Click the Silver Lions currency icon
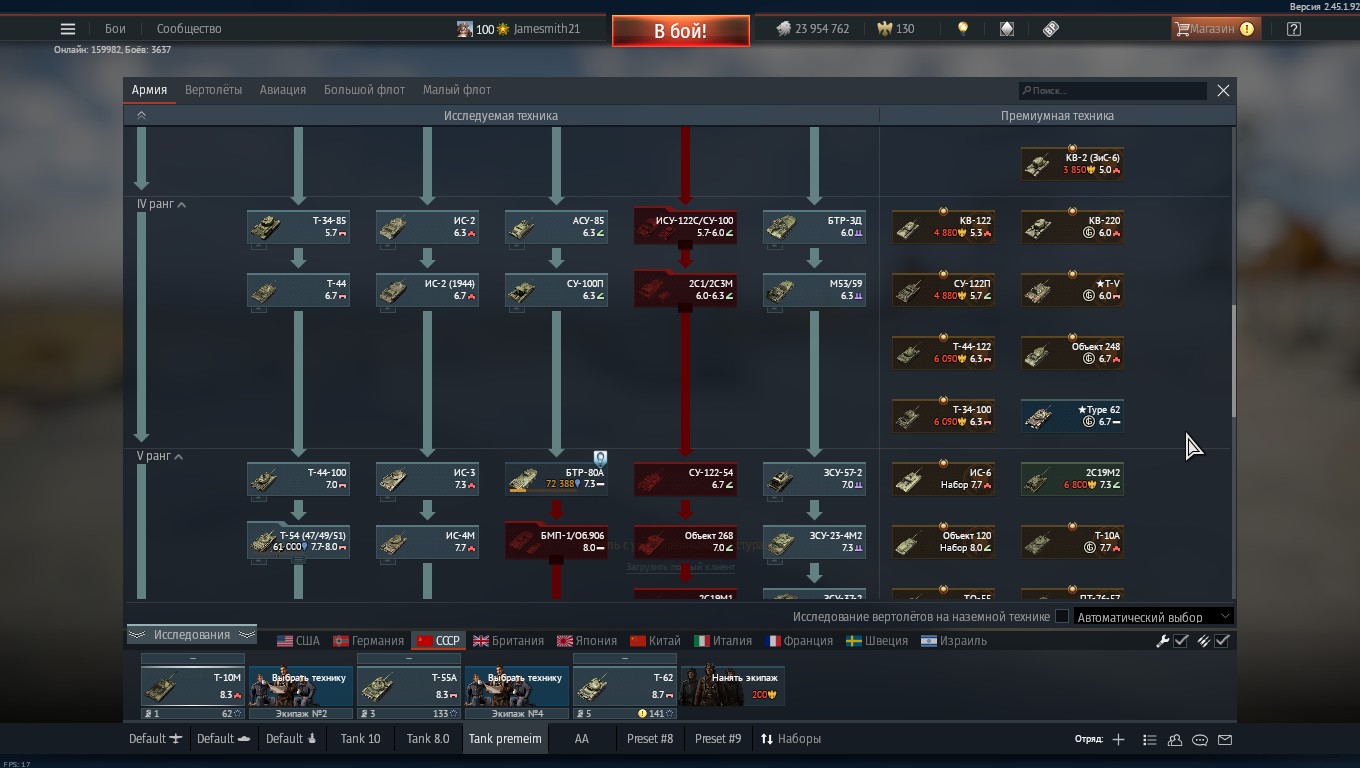The image size is (1360, 768). pos(783,29)
